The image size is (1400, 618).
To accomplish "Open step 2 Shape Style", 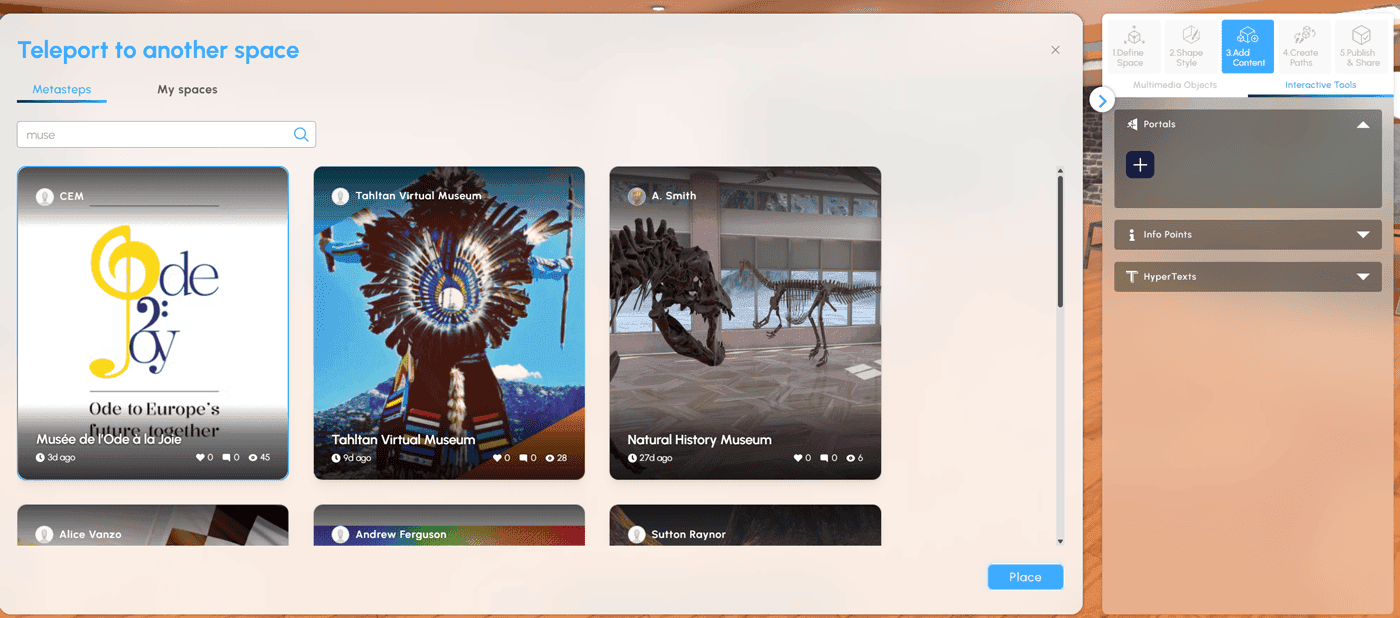I will (x=1190, y=47).
